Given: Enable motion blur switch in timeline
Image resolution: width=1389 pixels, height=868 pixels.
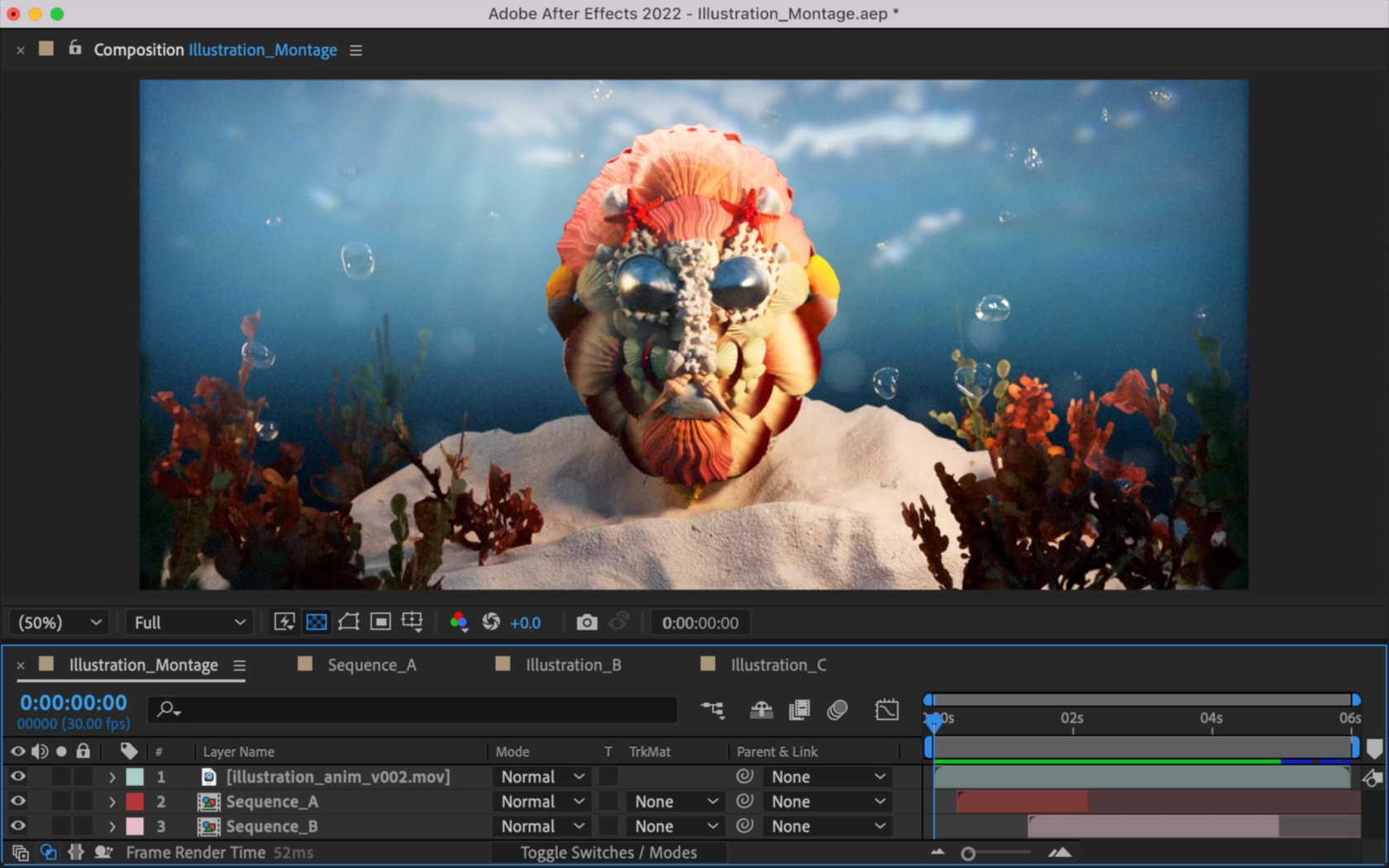Looking at the screenshot, I should [x=838, y=710].
